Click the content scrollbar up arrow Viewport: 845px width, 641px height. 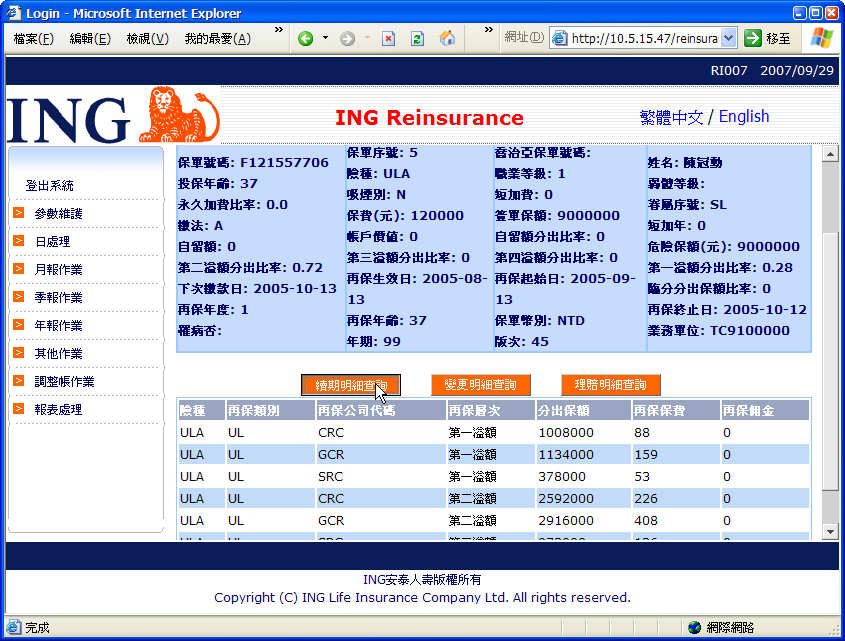pos(830,154)
